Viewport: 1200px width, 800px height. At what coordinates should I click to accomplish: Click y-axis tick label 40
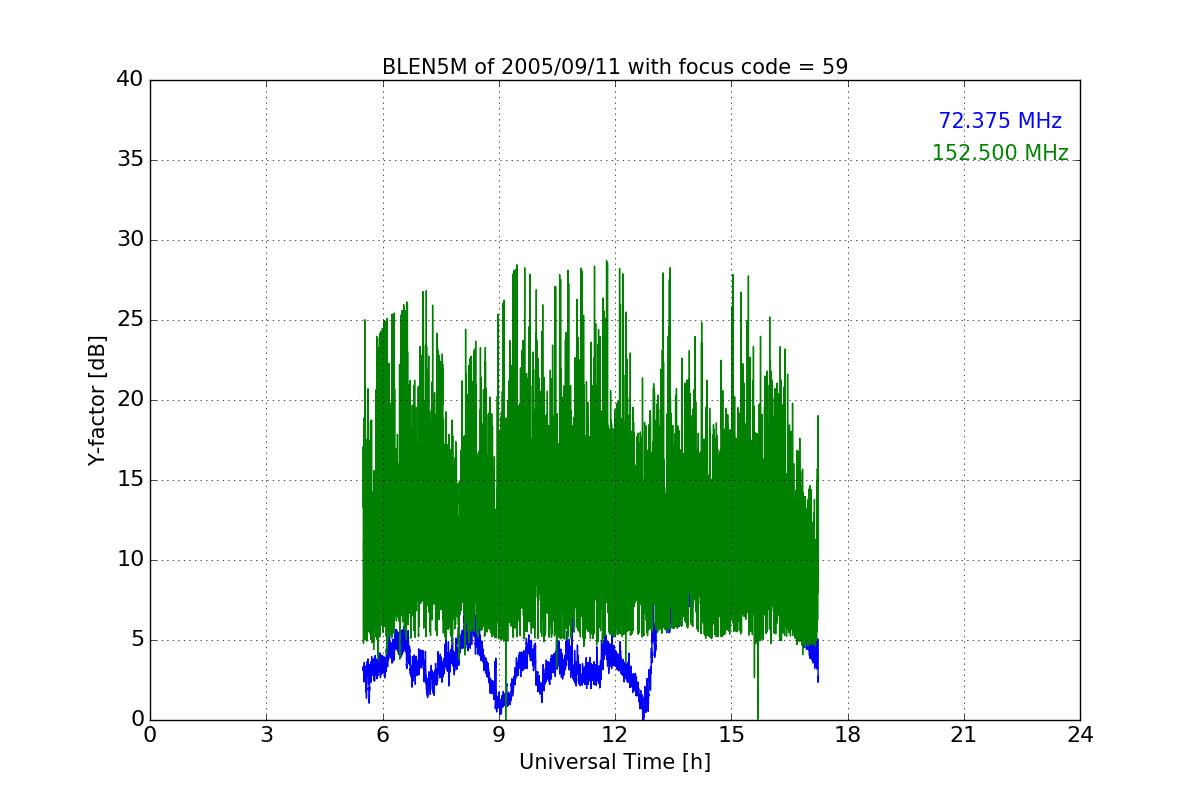pos(130,80)
